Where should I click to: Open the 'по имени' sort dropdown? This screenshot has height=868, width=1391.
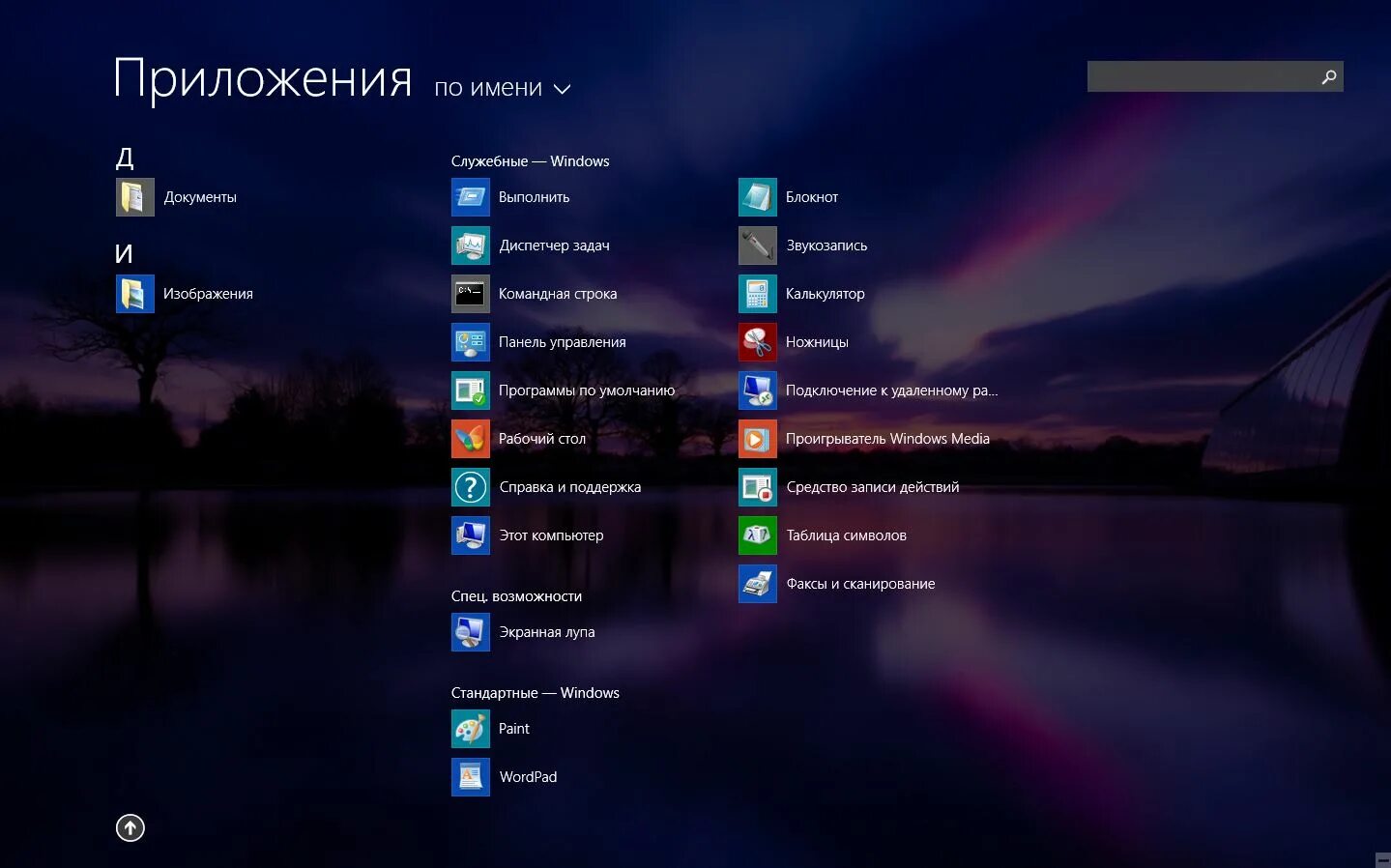pyautogui.click(x=503, y=88)
